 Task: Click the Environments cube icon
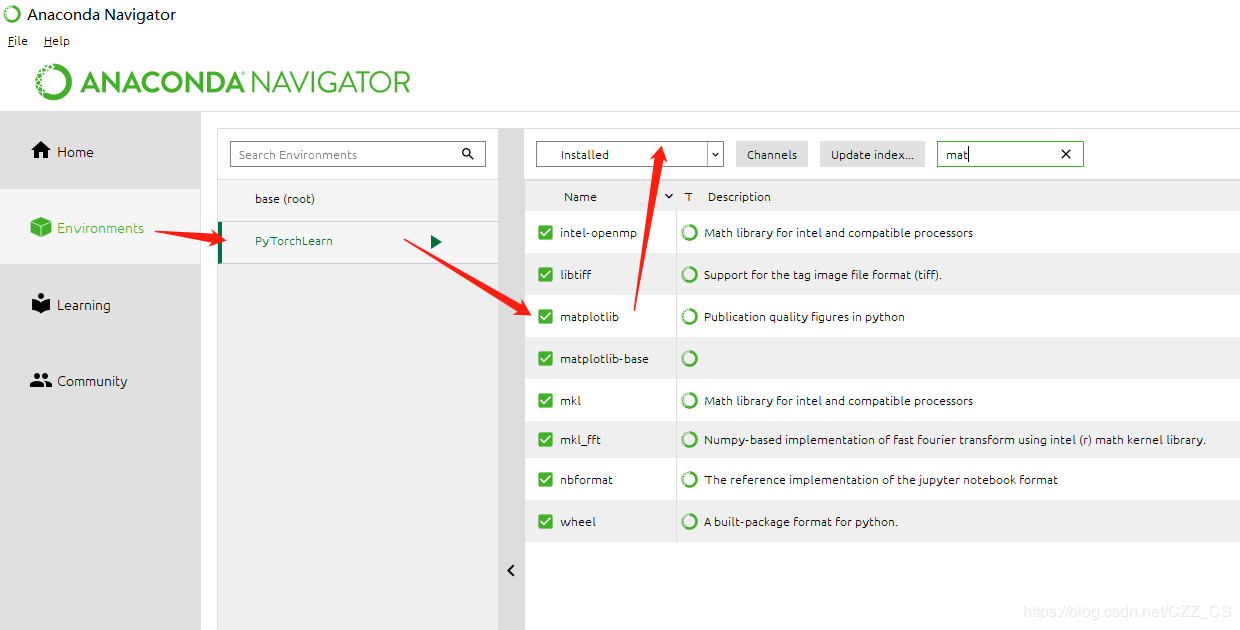point(41,228)
